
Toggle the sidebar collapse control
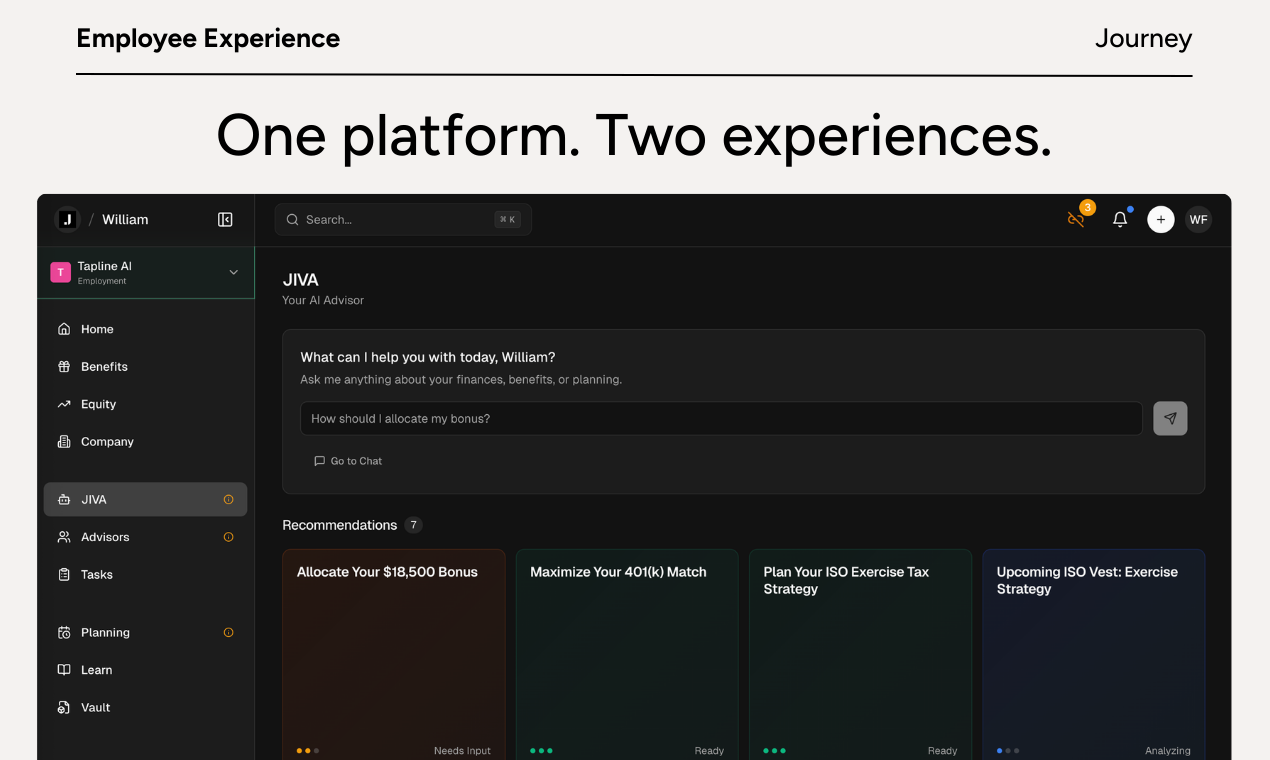(225, 219)
